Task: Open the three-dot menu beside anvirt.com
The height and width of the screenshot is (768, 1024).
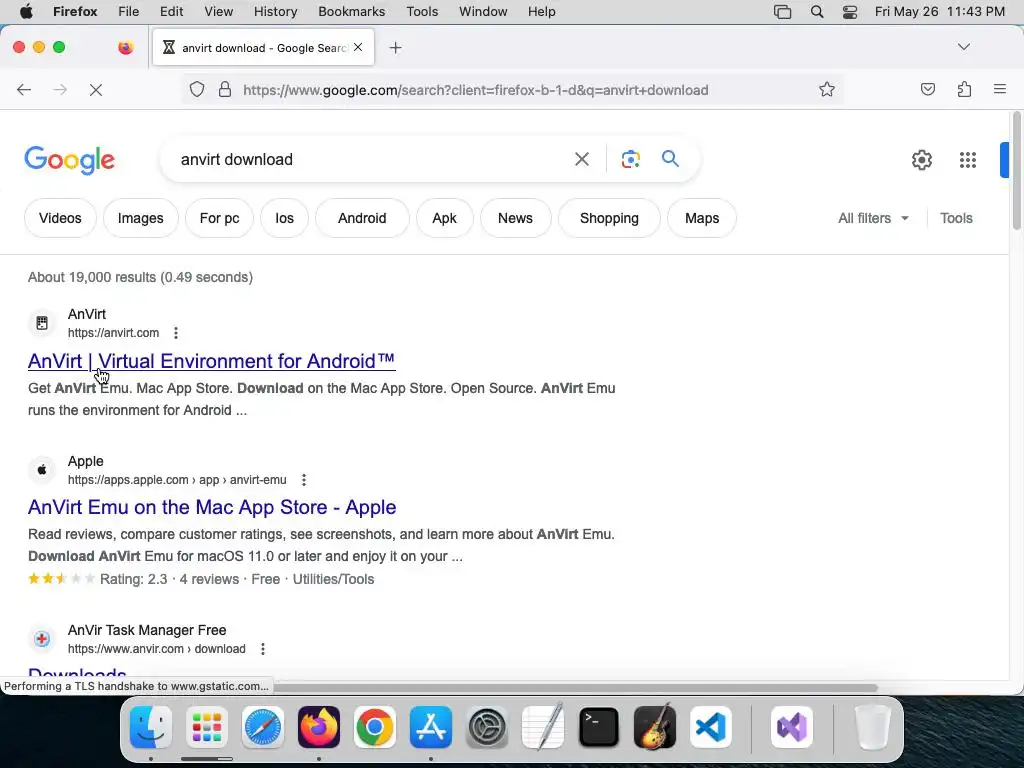Action: point(176,333)
